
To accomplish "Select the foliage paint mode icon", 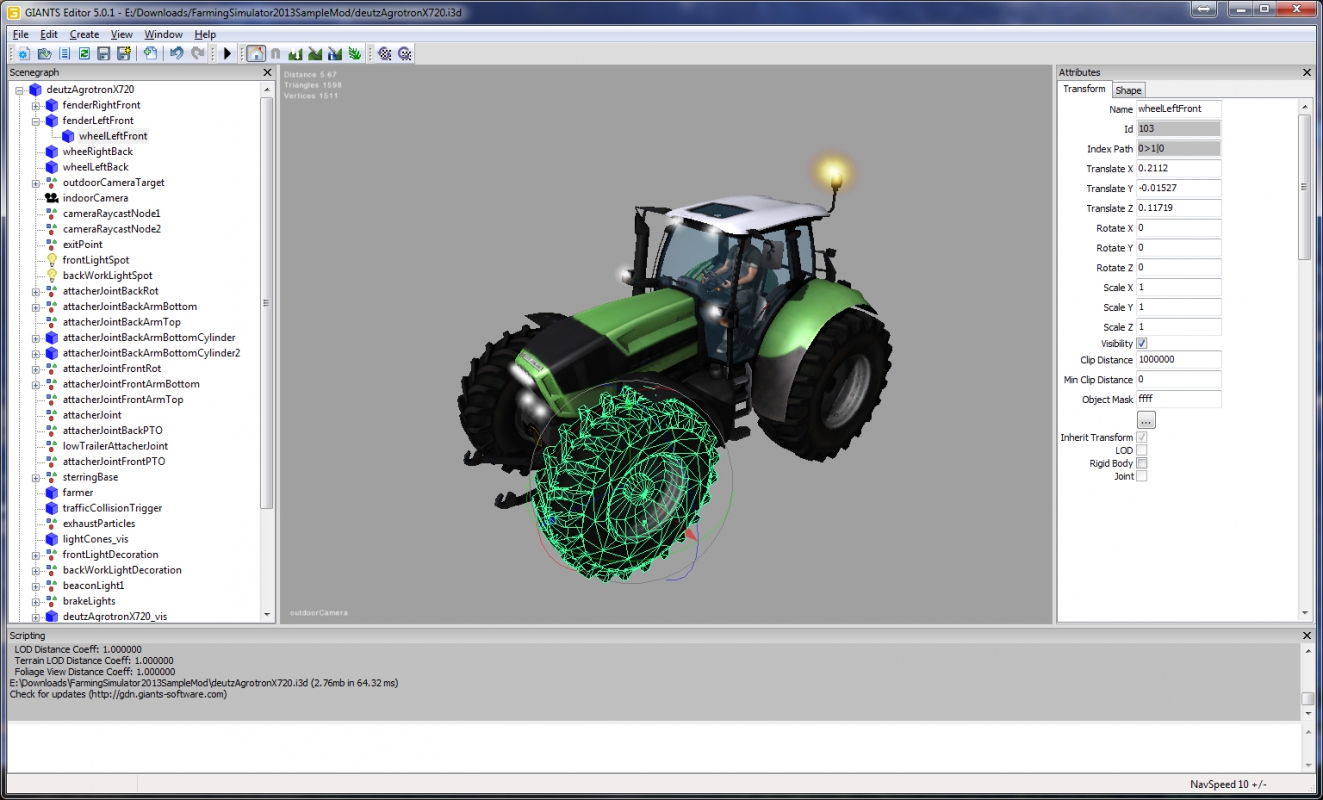I will click(x=355, y=53).
